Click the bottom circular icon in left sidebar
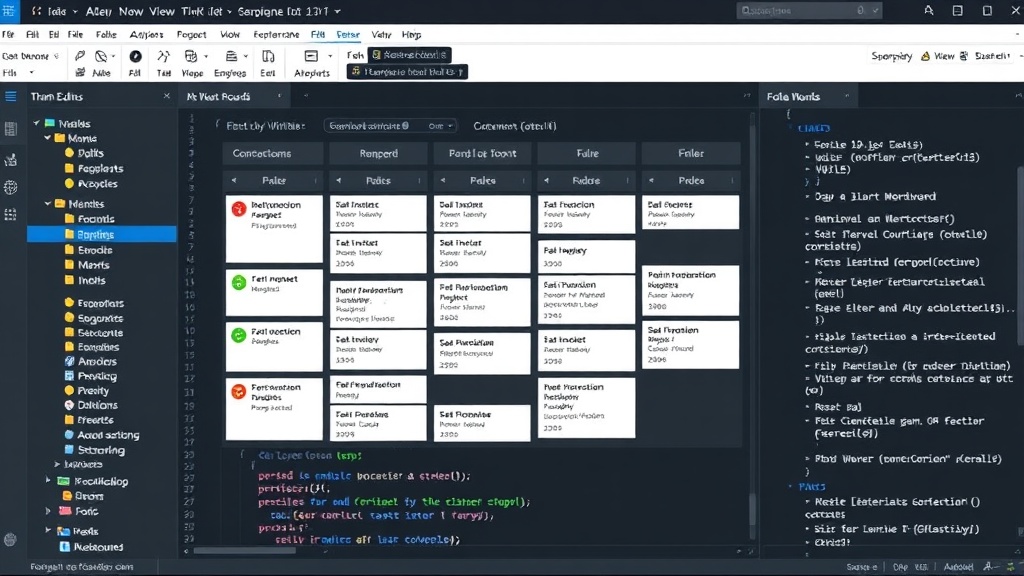This screenshot has height=576, width=1024. (x=10, y=539)
